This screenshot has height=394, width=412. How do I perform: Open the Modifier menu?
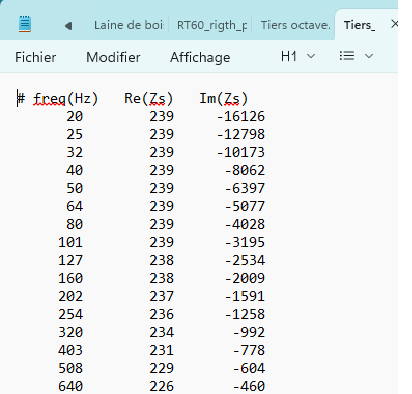[x=113, y=57]
